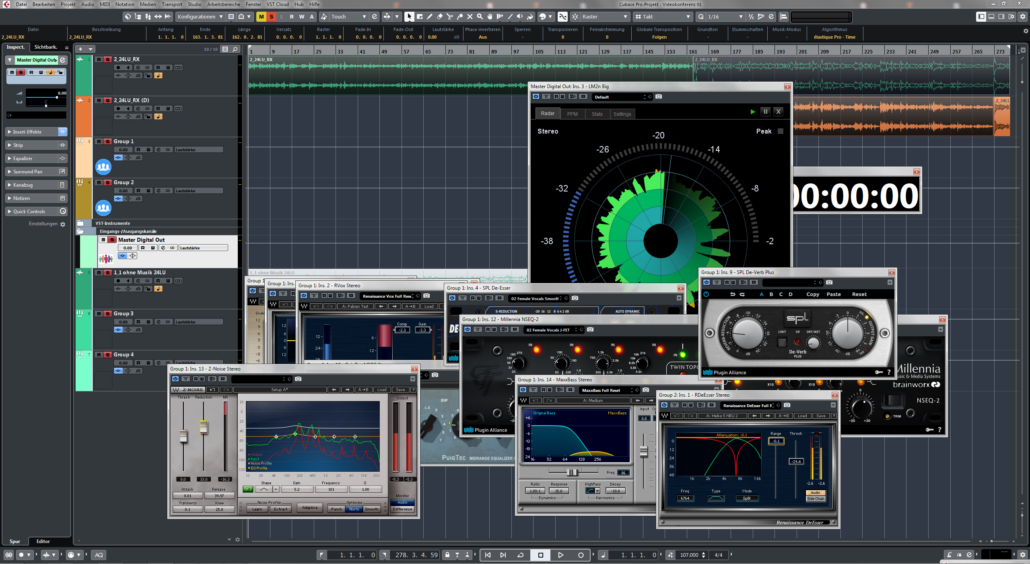Click Paste in SPL De-Verb Plus
Screen dimensions: 1030x564
pyautogui.click(x=834, y=294)
